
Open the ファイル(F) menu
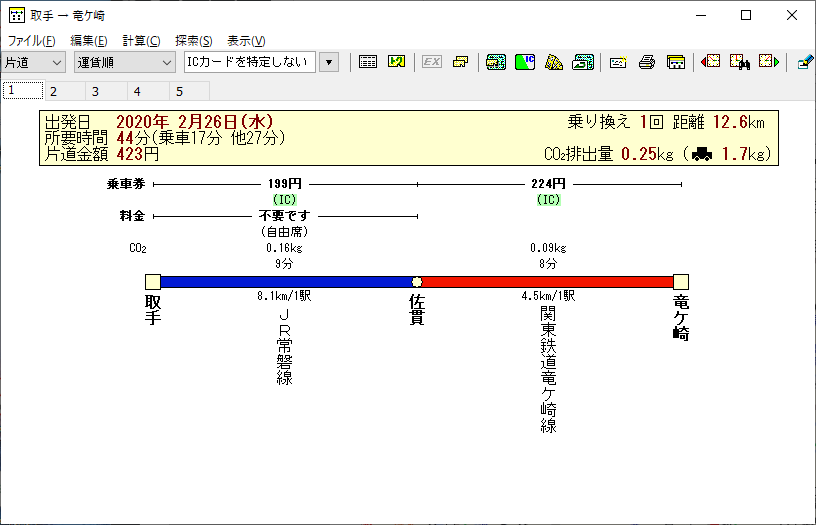31,41
